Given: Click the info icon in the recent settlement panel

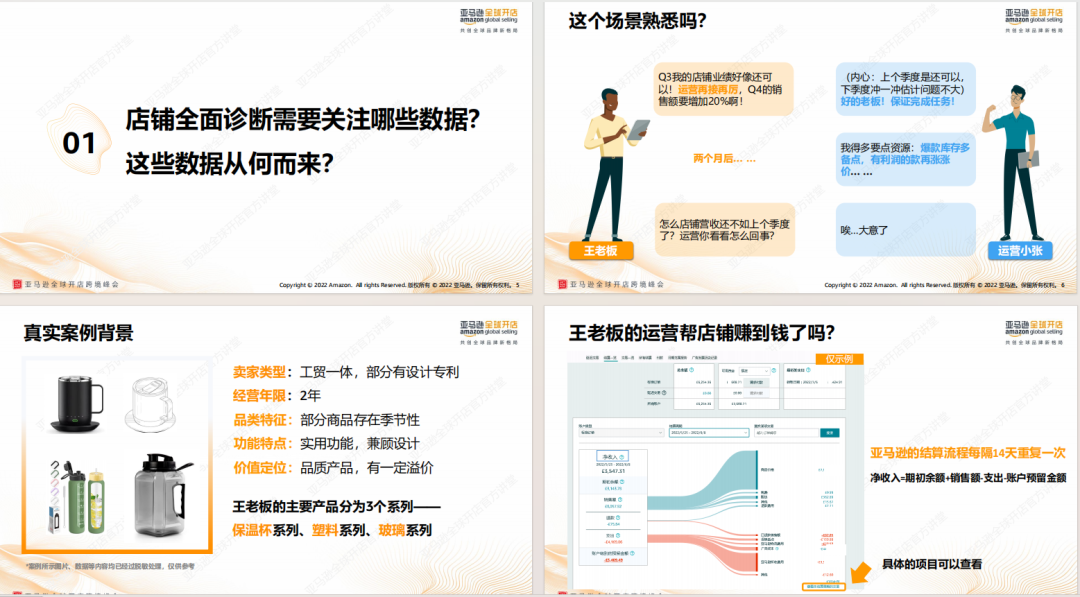Looking at the screenshot, I should click(x=810, y=369).
